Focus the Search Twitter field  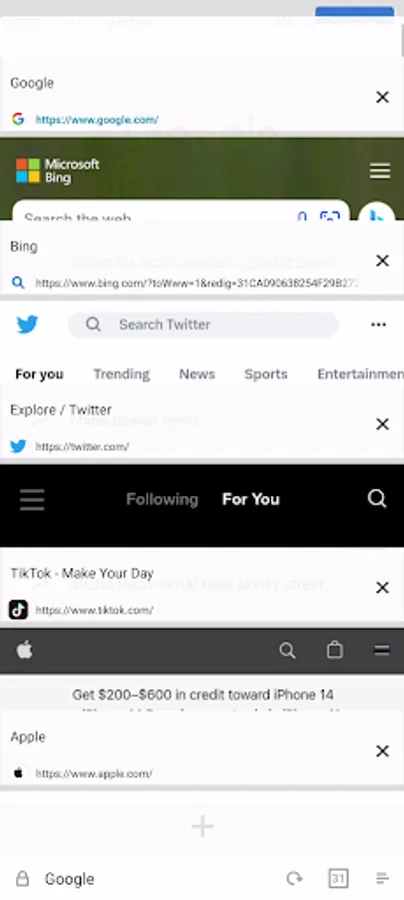pos(203,325)
